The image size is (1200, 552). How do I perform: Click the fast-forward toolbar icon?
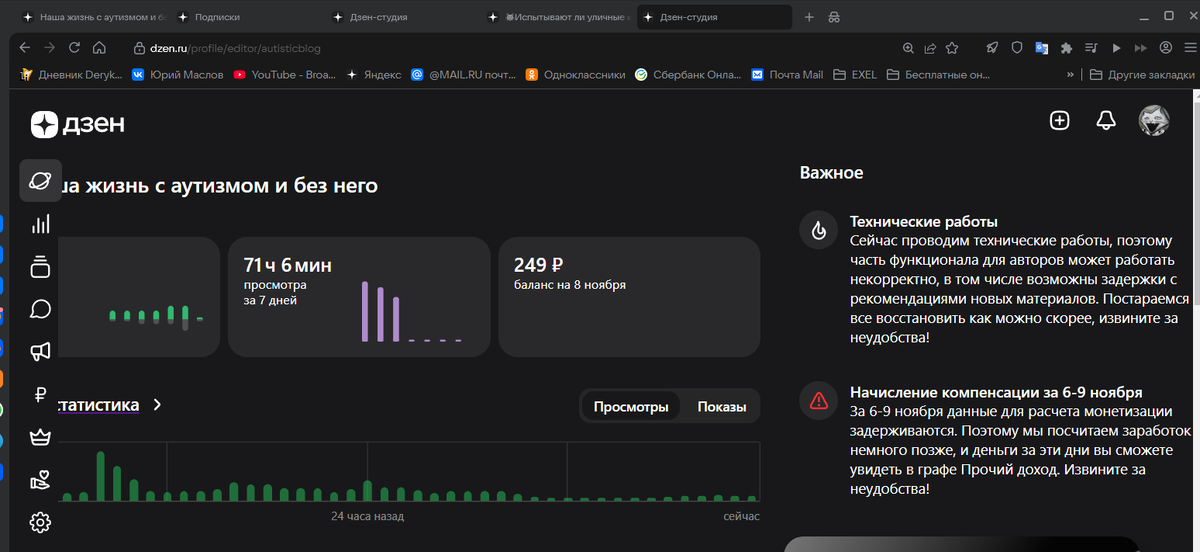[1141, 48]
